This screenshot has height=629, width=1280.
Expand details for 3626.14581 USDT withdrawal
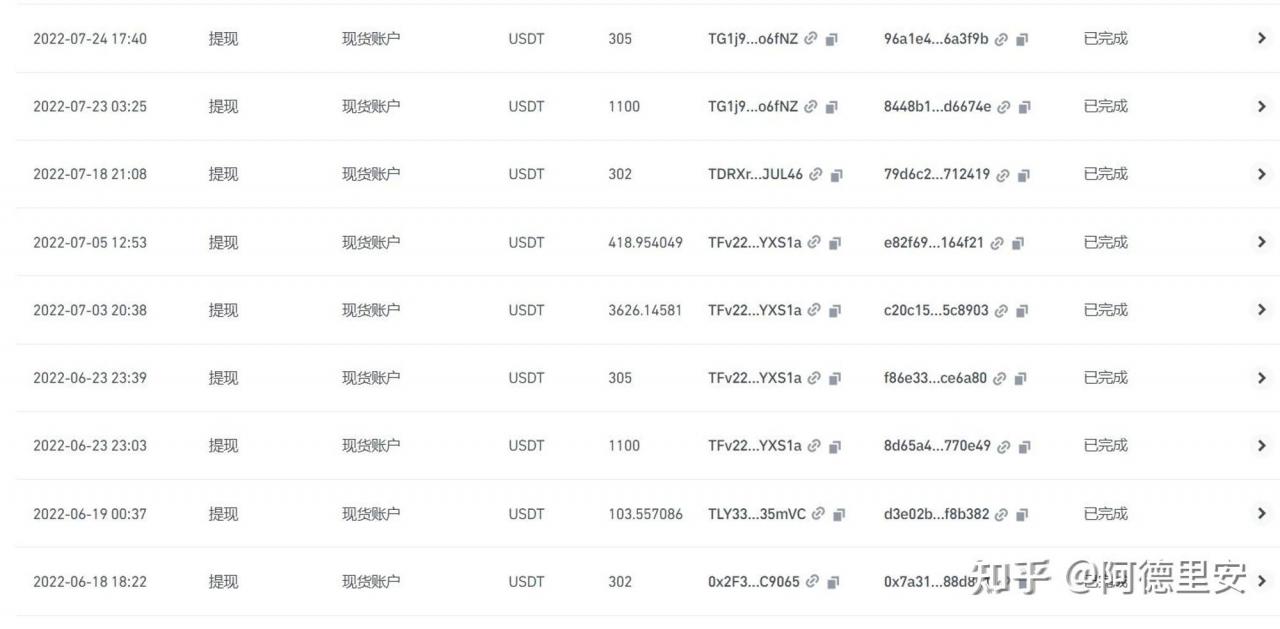pyautogui.click(x=1261, y=310)
